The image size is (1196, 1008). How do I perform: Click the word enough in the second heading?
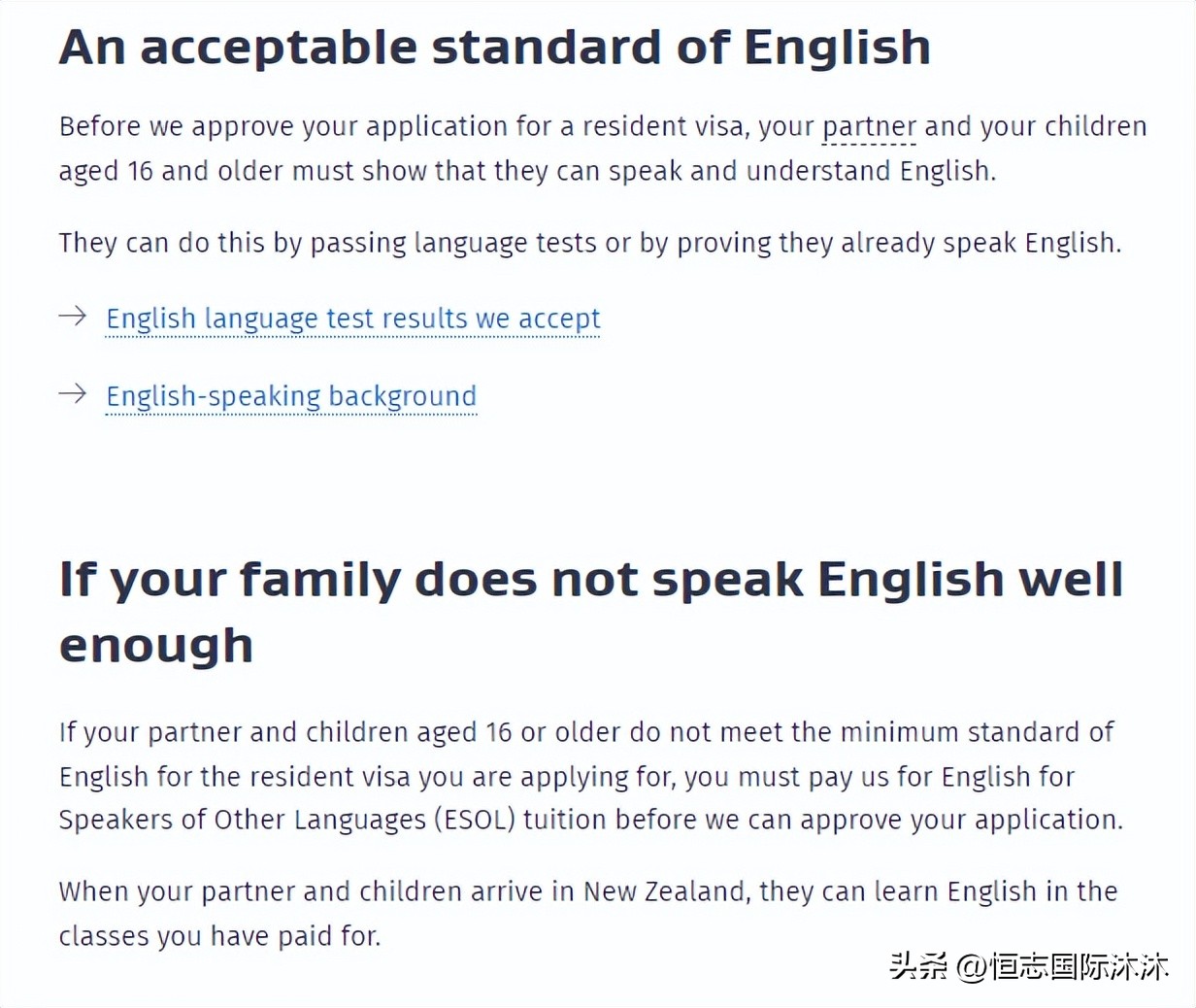156,646
